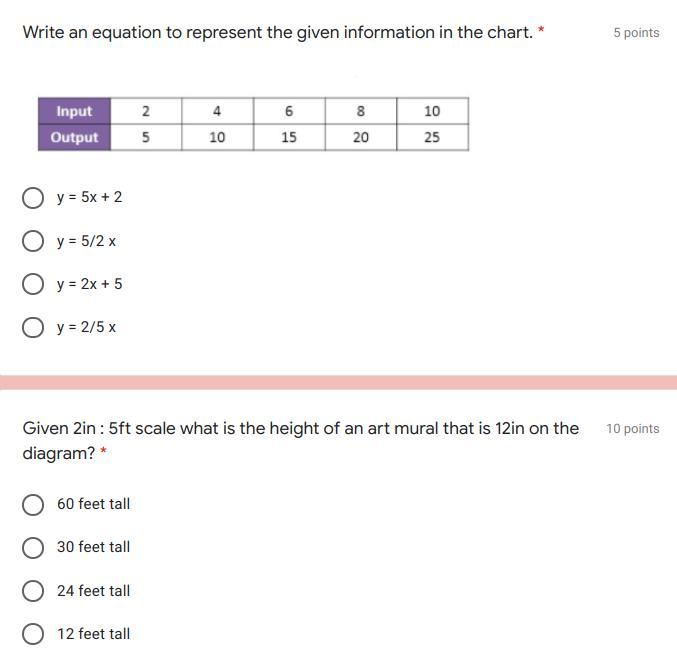Click the 'Output' header cell in the table

pyautogui.click(x=74, y=137)
